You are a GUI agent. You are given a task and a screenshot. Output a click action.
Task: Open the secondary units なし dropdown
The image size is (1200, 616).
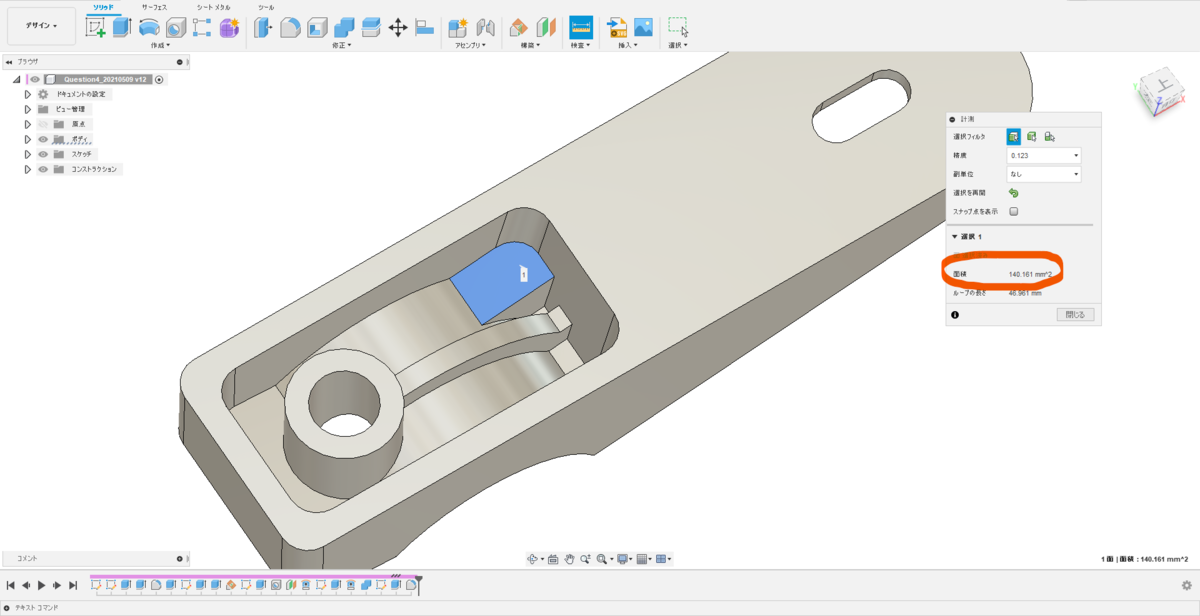1044,174
